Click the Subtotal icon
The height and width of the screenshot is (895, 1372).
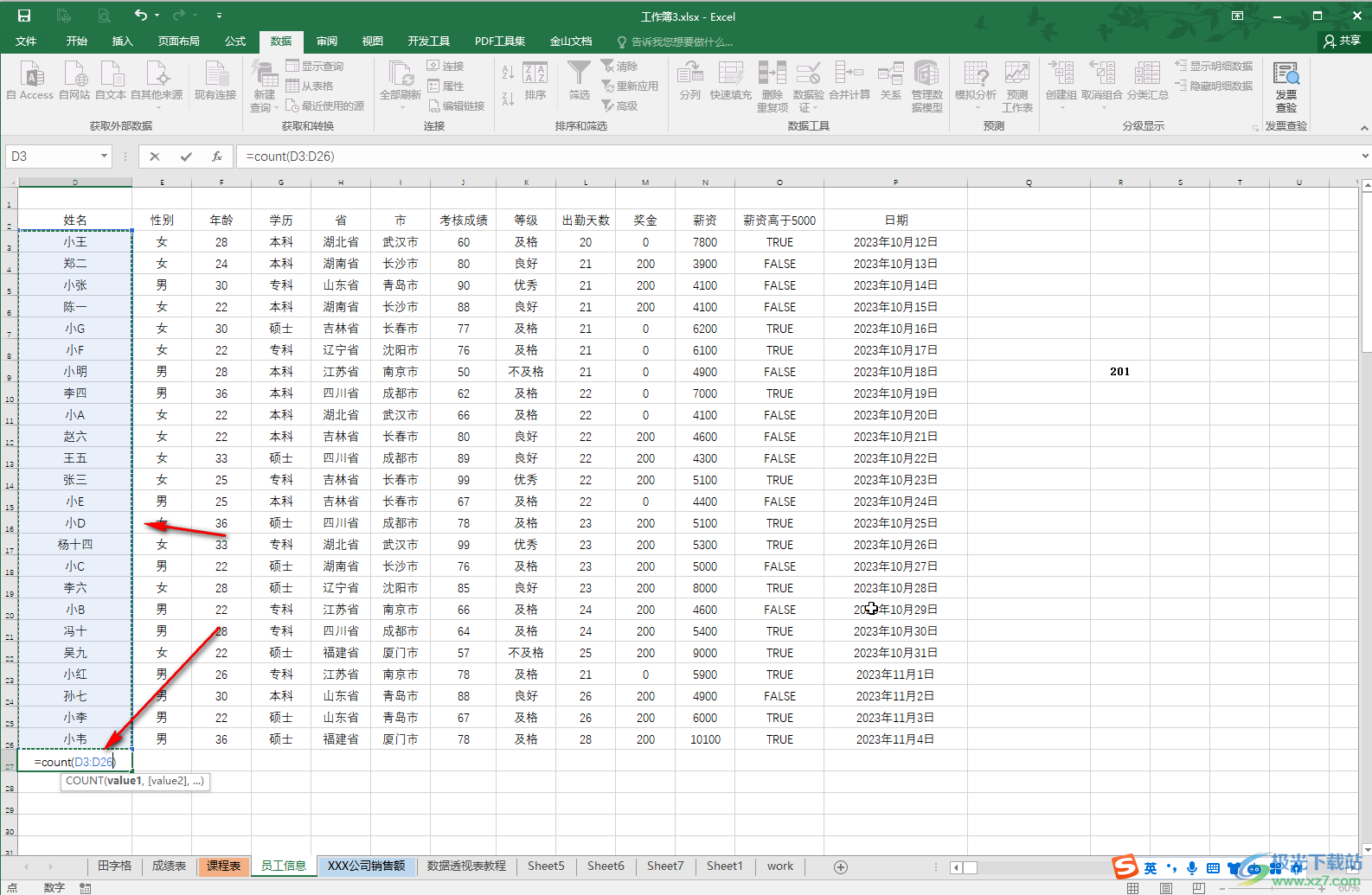(x=1147, y=74)
